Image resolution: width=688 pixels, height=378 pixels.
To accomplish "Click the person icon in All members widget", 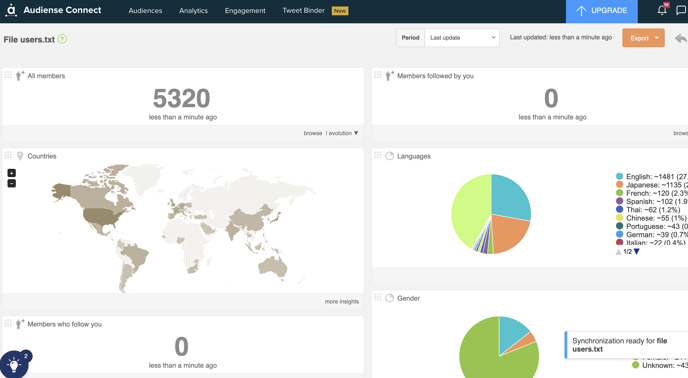I will [x=20, y=76].
